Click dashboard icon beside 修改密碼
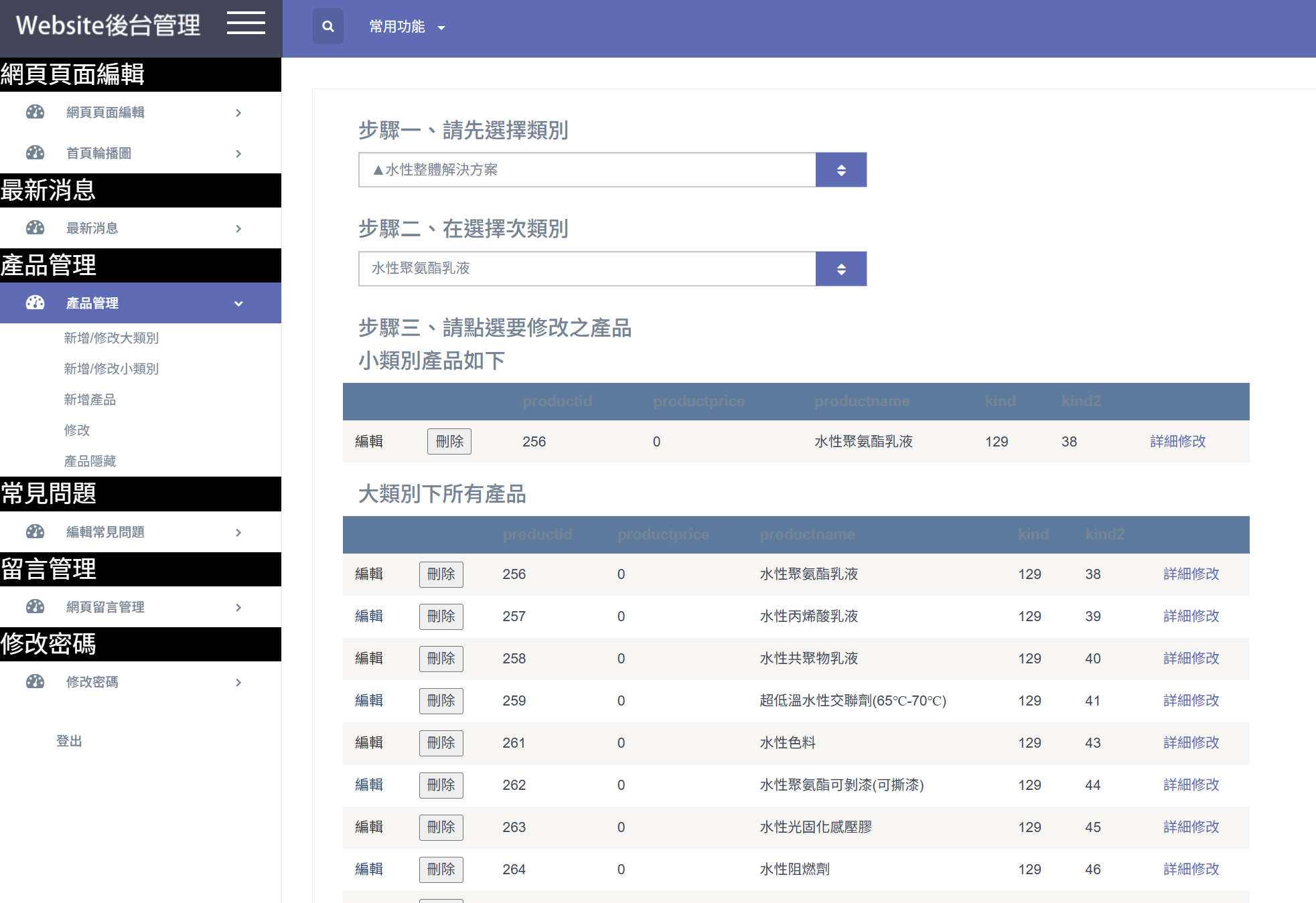 click(x=35, y=681)
